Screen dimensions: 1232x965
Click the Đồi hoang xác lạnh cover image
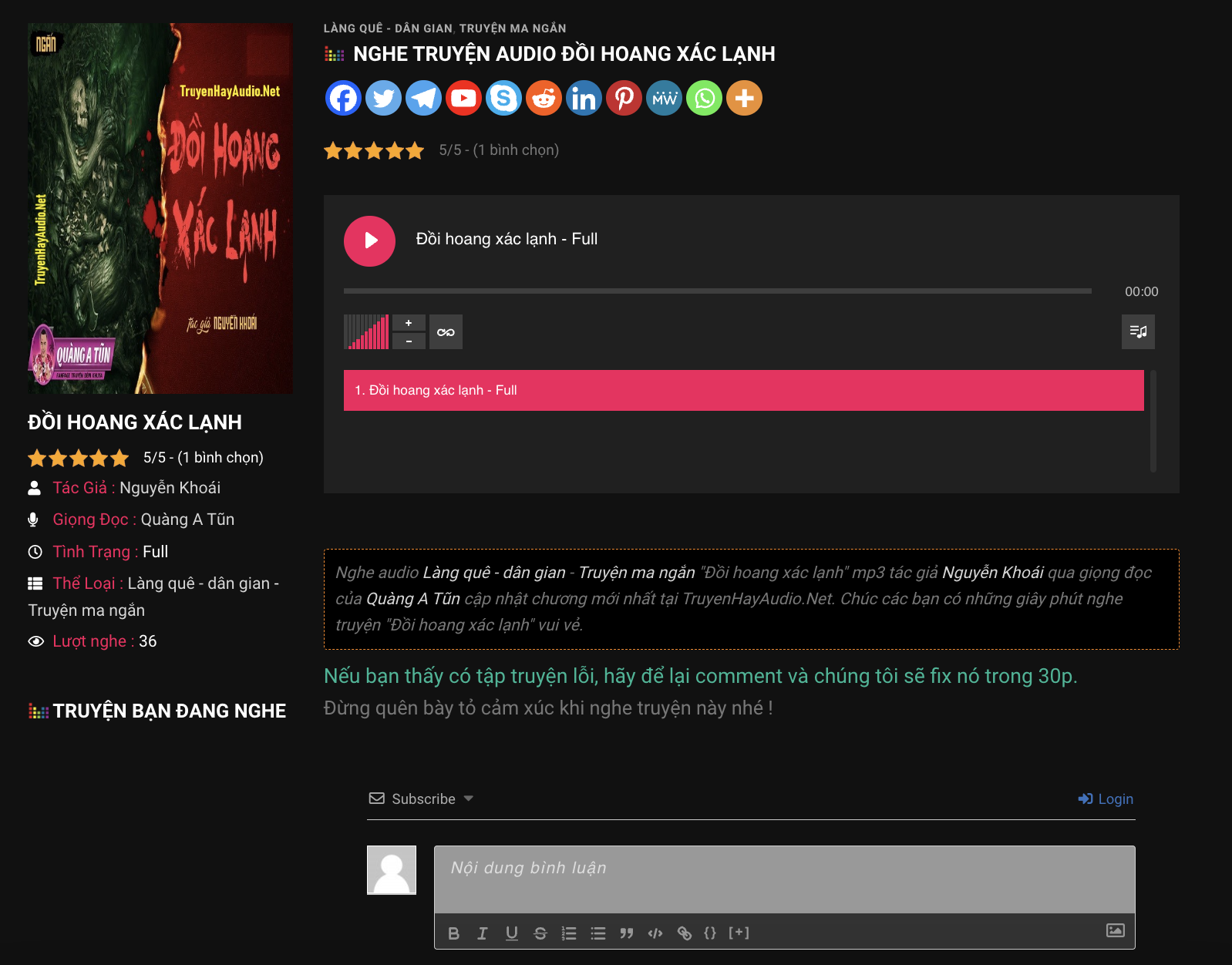(160, 208)
